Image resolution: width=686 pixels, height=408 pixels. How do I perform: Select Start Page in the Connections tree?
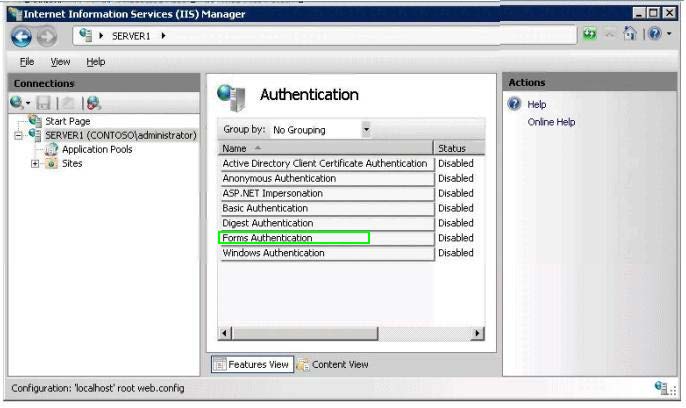point(68,121)
